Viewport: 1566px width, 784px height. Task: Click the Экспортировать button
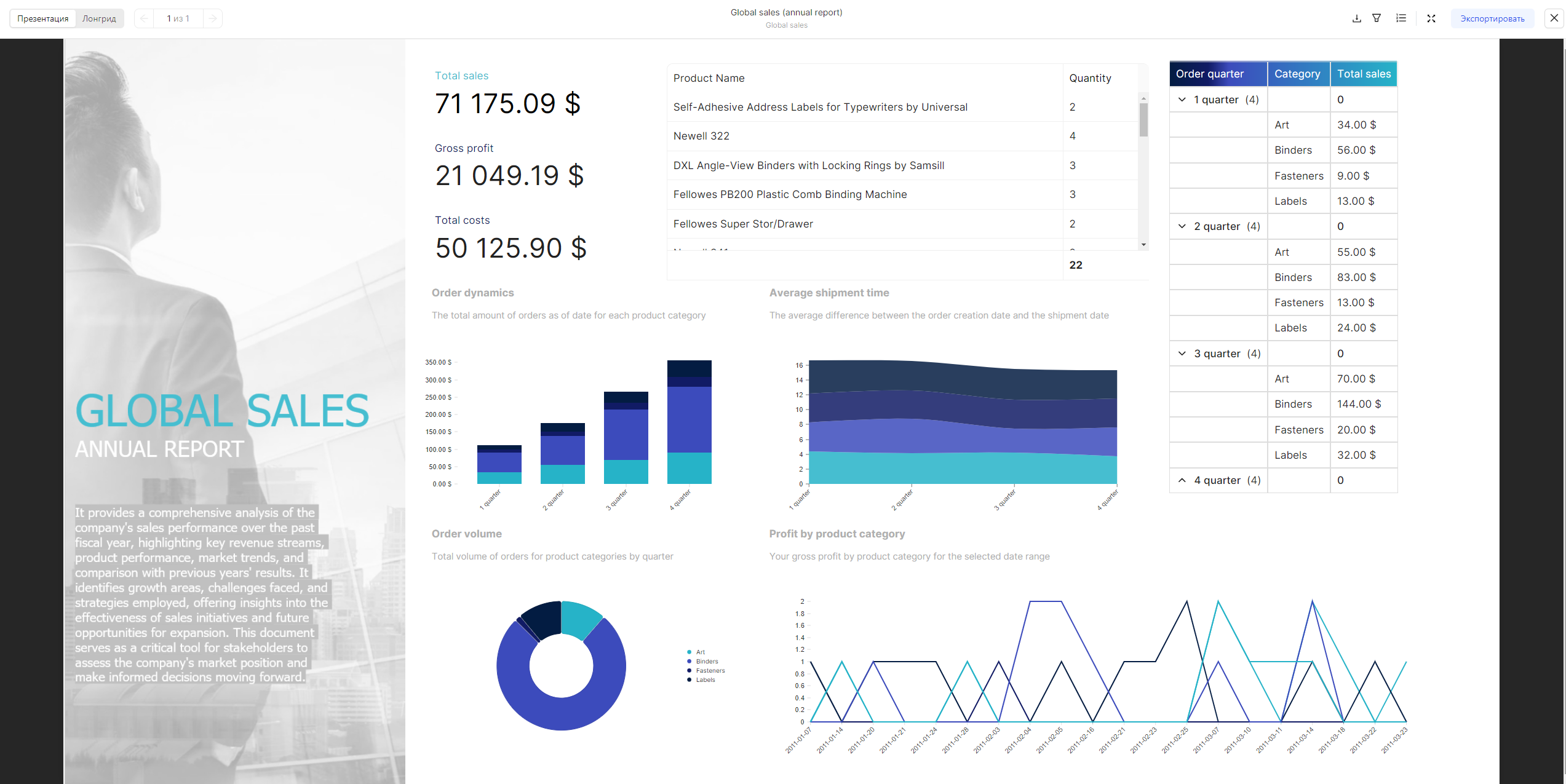click(x=1492, y=18)
